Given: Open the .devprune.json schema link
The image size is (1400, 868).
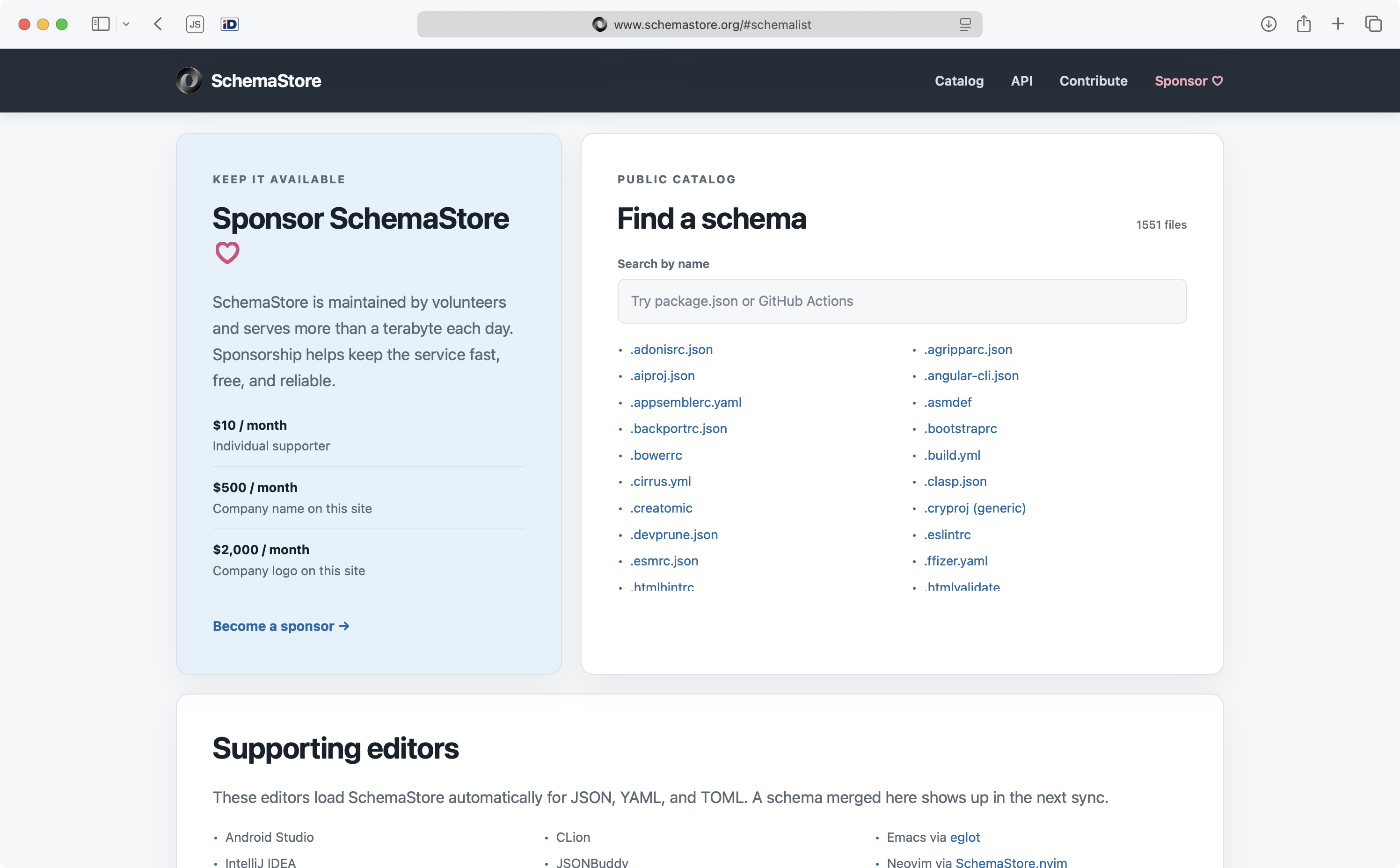Looking at the screenshot, I should [674, 535].
